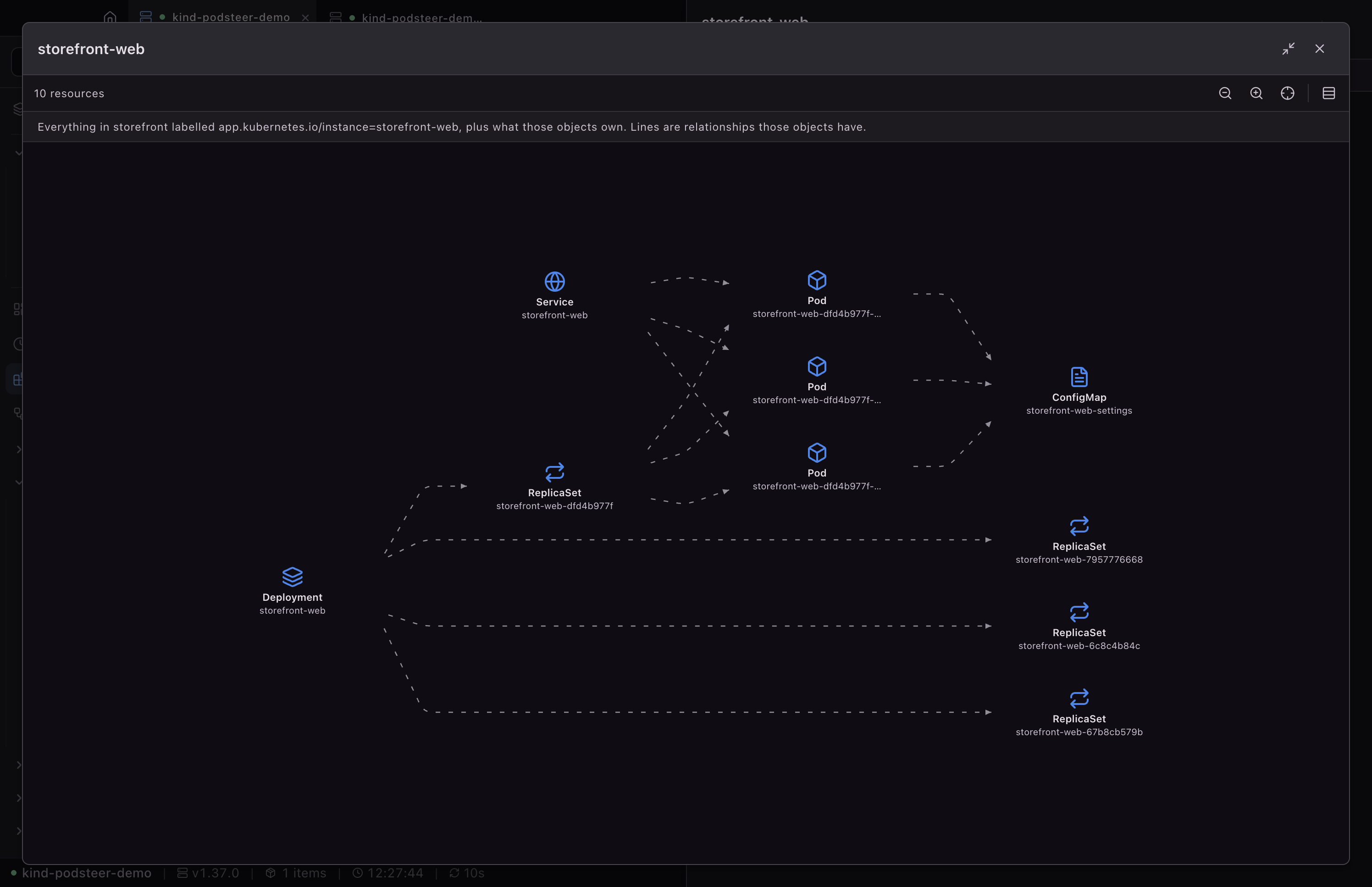Select the bottom Pod cube icon
The image size is (1372, 887).
816,453
